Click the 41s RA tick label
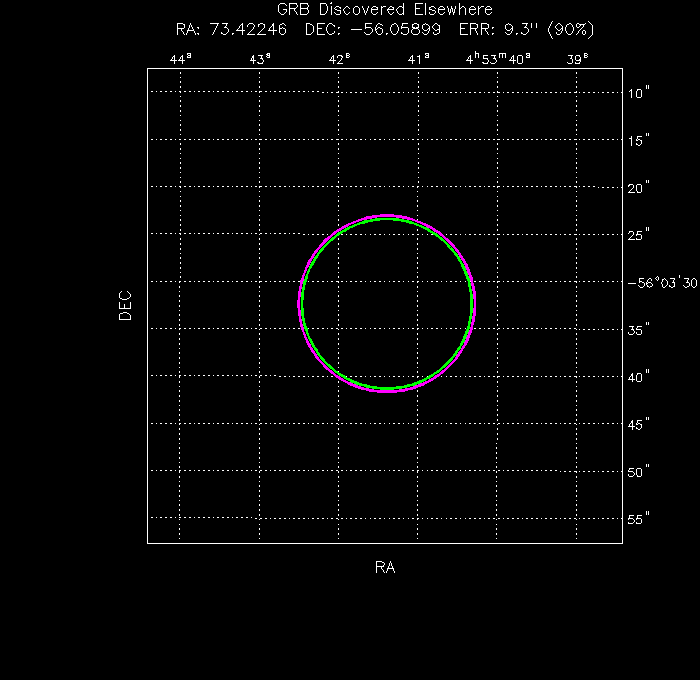The height and width of the screenshot is (680, 700). click(x=419, y=59)
